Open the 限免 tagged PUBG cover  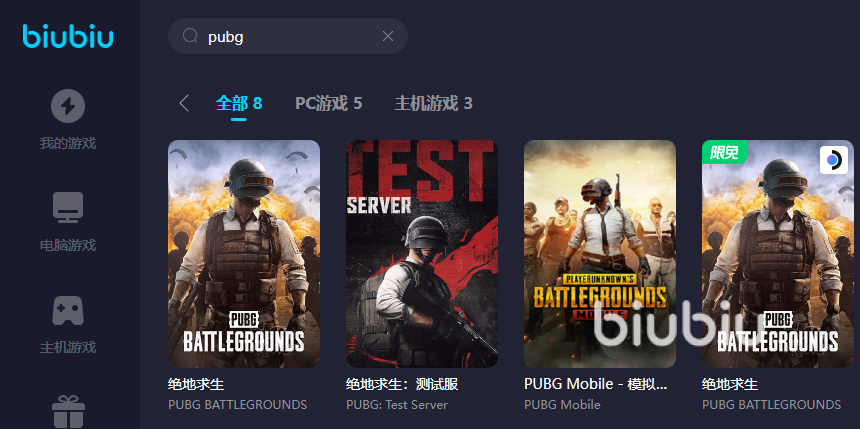(x=778, y=253)
